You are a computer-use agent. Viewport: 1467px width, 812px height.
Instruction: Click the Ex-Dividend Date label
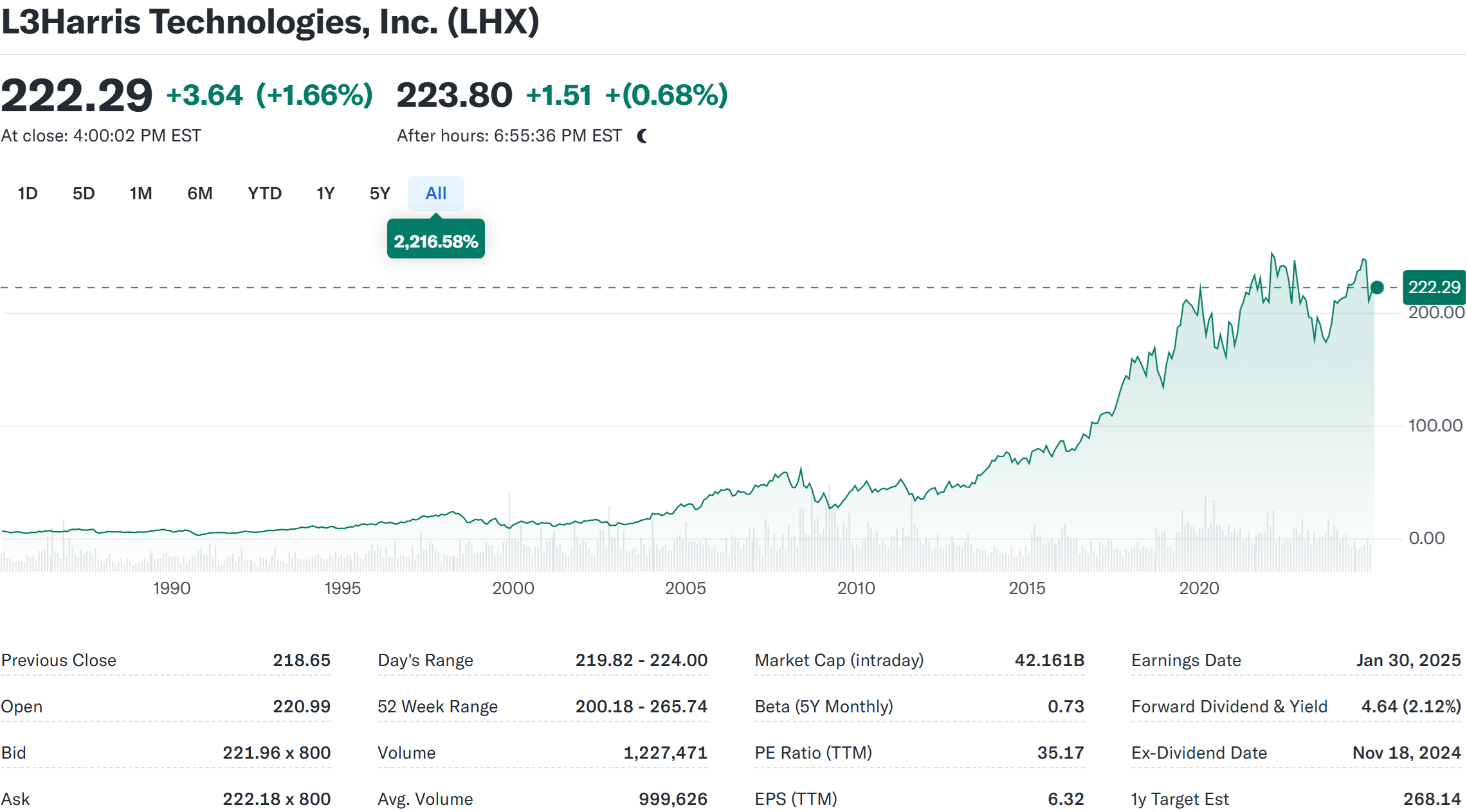(1199, 753)
